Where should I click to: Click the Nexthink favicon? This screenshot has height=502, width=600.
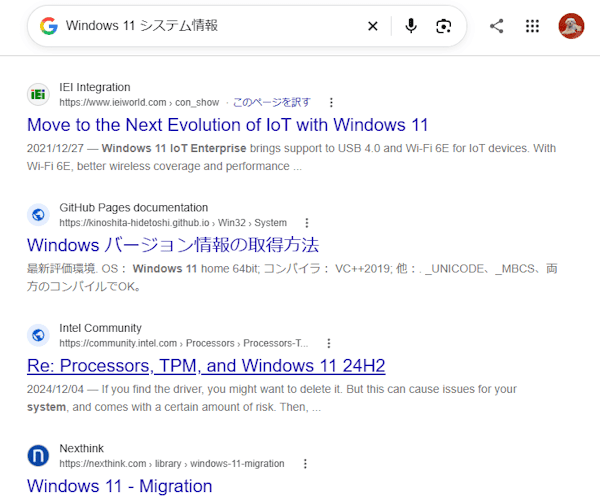coord(38,456)
